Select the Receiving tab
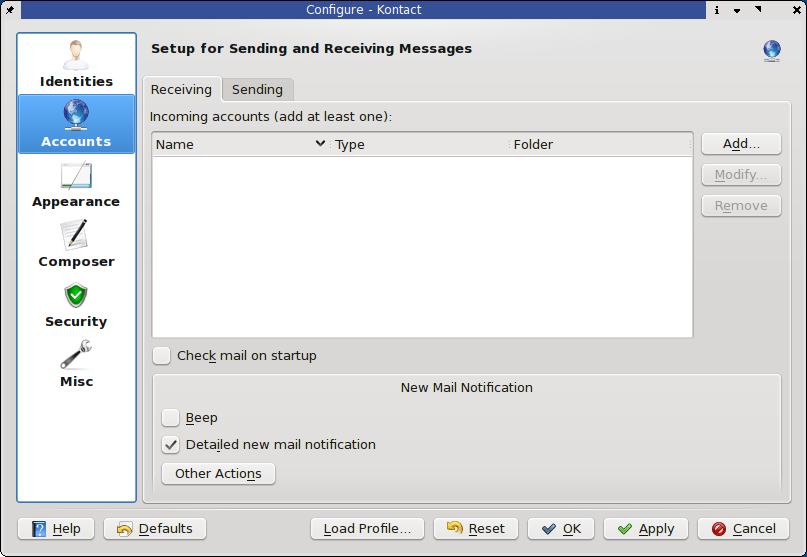Viewport: 807px width, 557px height. (181, 90)
